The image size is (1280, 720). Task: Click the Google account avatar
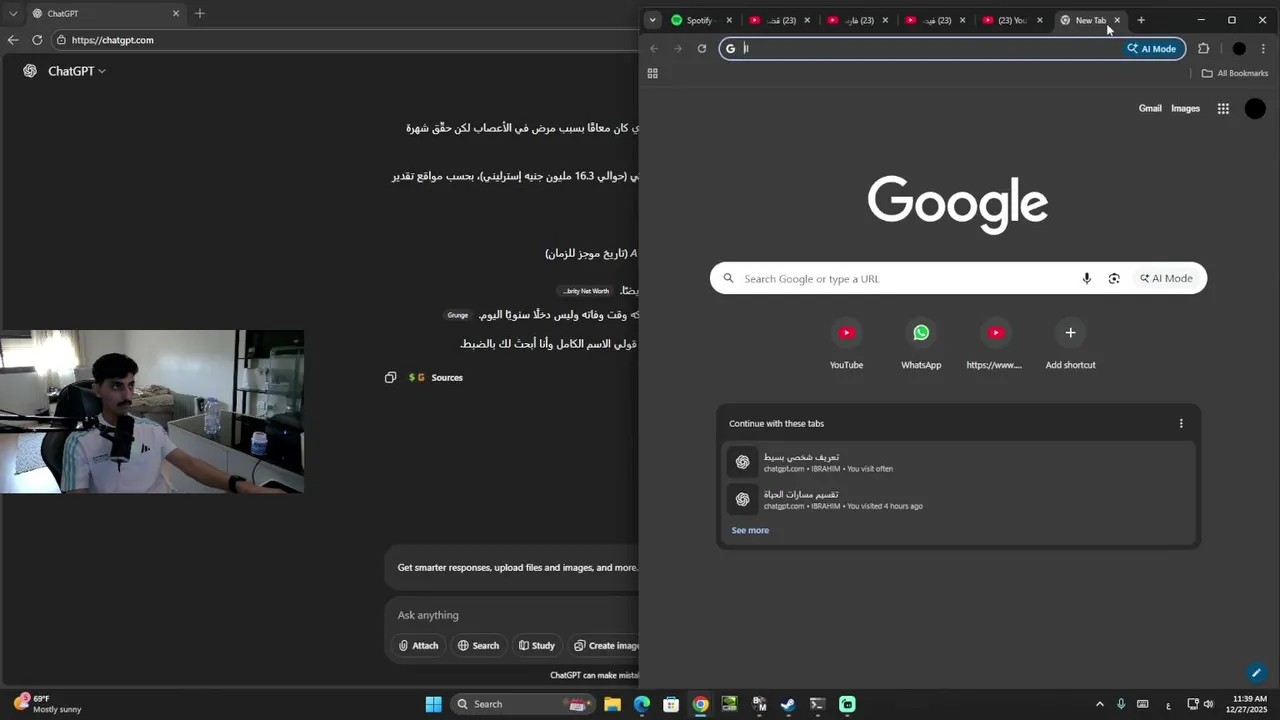[x=1255, y=109]
